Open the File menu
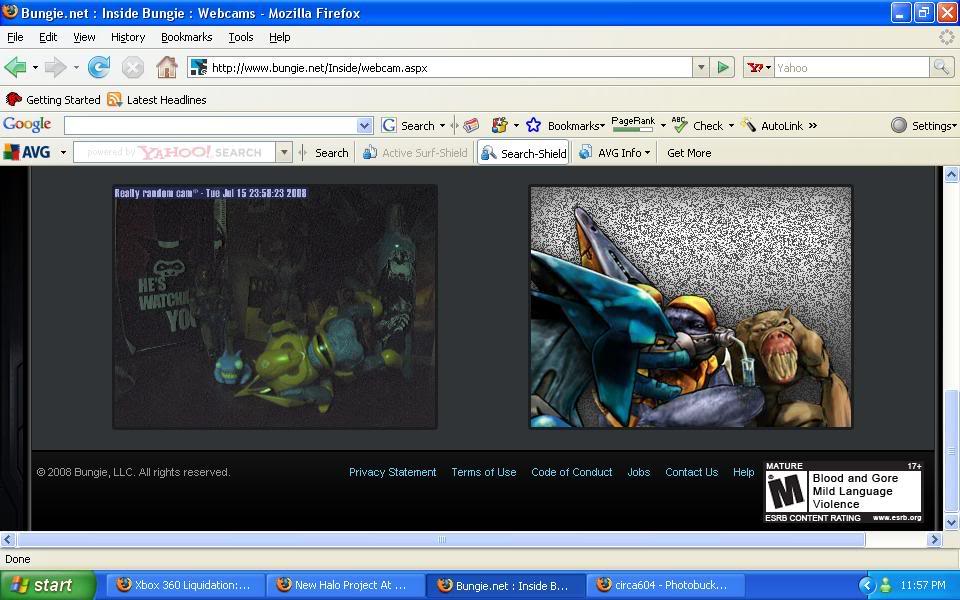This screenshot has height=600, width=960. pos(15,37)
